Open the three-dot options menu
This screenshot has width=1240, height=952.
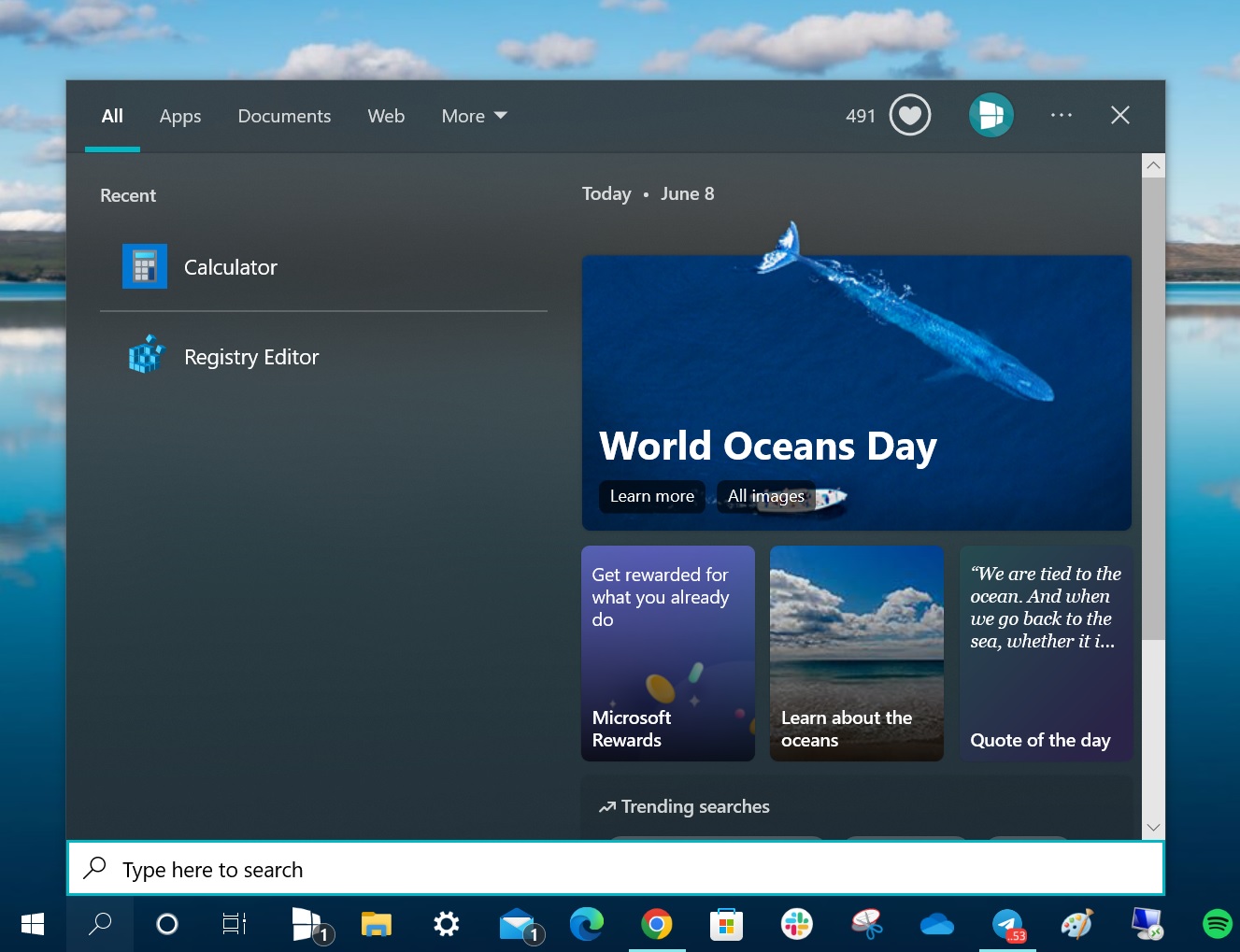pyautogui.click(x=1061, y=116)
